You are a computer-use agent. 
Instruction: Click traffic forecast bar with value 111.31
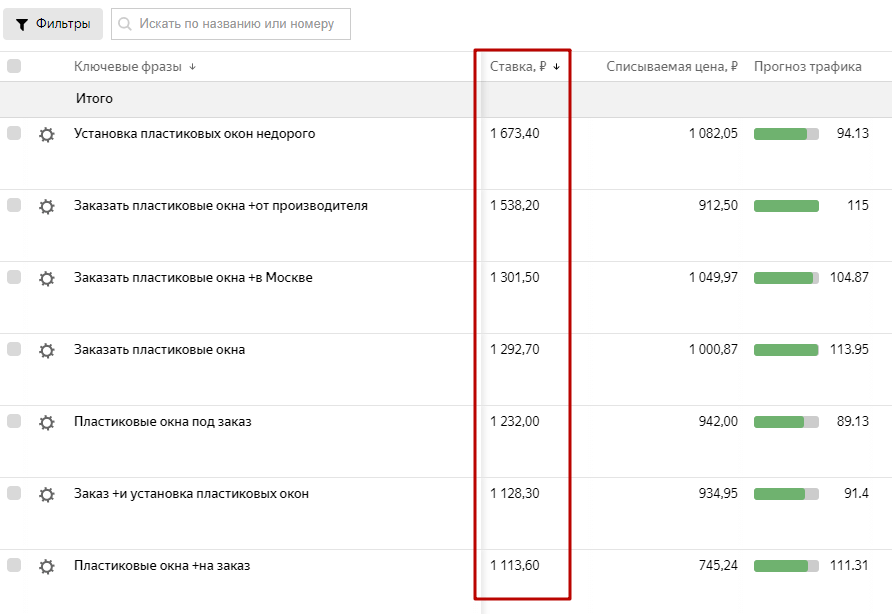point(786,566)
